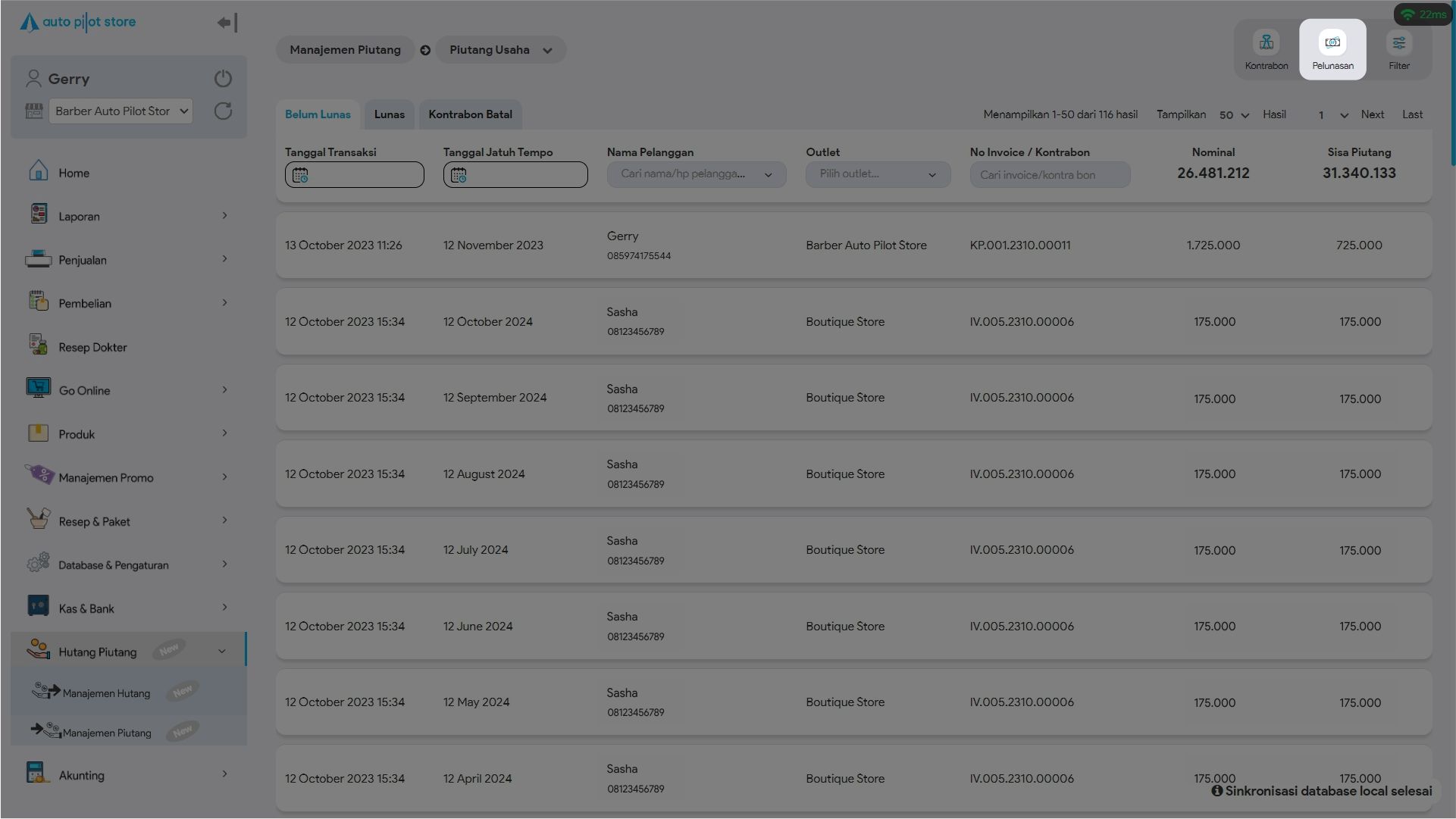Open the Barber Auto Pilot Store dropdown
This screenshot has height=819, width=1456.
[x=121, y=111]
